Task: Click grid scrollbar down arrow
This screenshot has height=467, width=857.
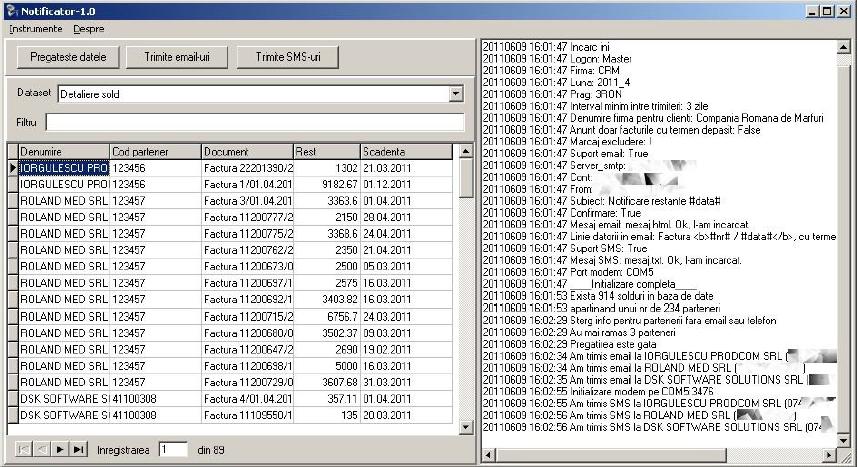Action: click(x=466, y=428)
